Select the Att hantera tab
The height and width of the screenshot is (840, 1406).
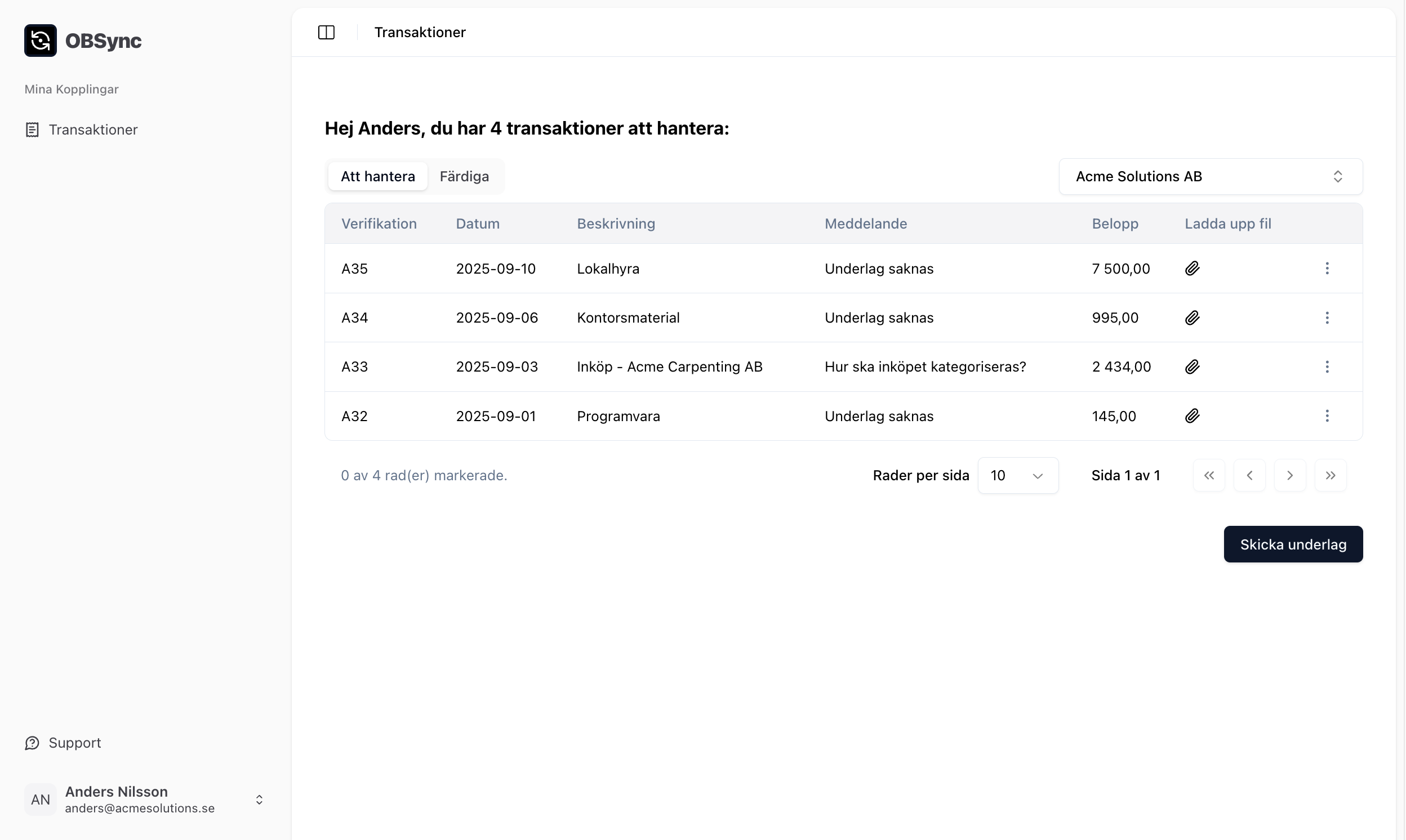(x=377, y=176)
